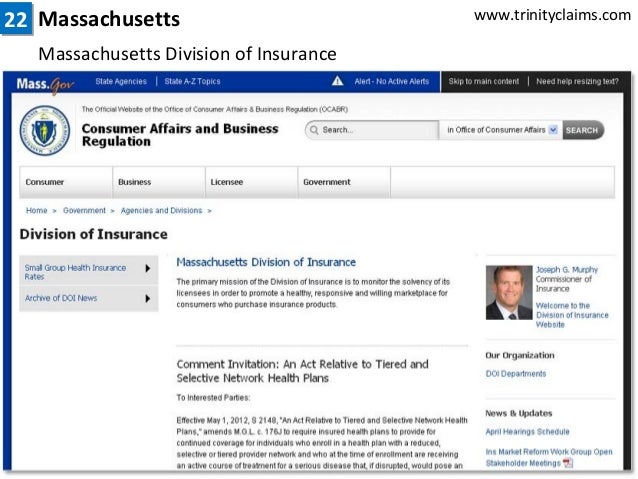Click the magnifier icon in search box
This screenshot has height=479, width=638.
pyautogui.click(x=314, y=130)
